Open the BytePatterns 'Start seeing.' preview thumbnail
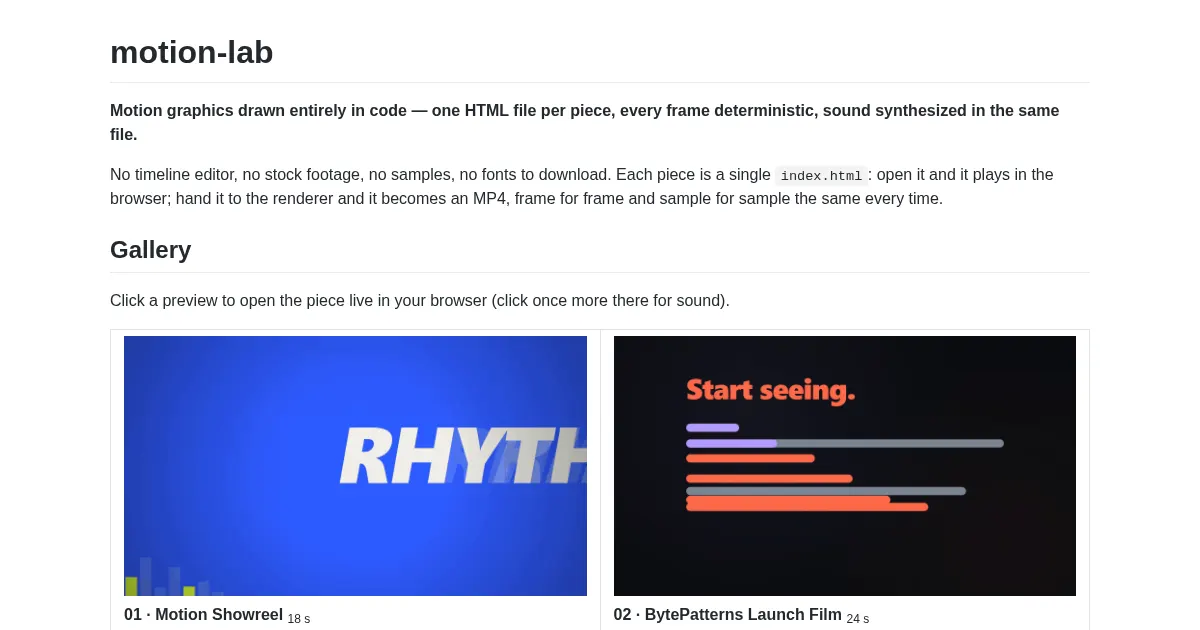 pos(845,466)
